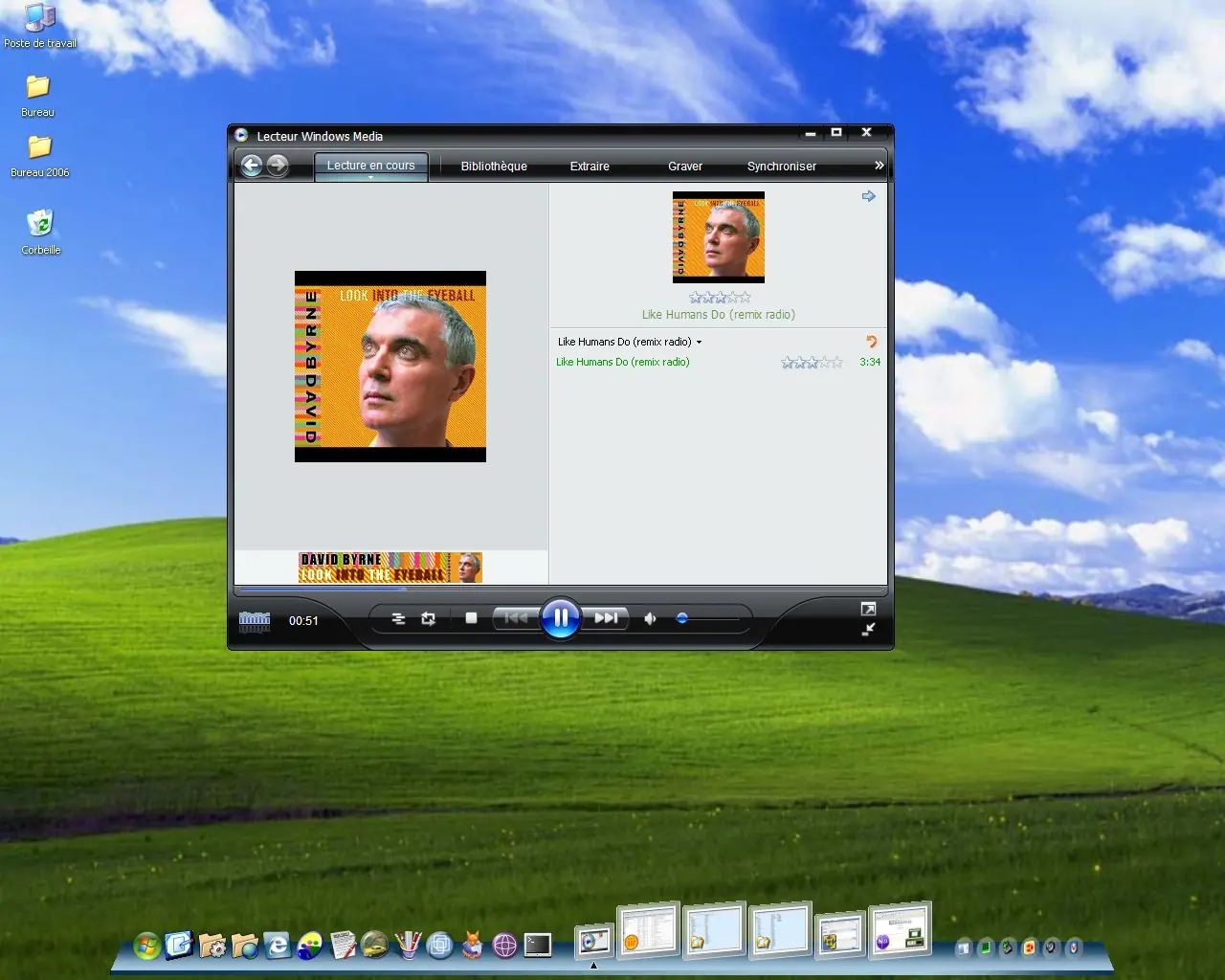
Task: Click the equalizer visualization icon
Action: click(255, 621)
